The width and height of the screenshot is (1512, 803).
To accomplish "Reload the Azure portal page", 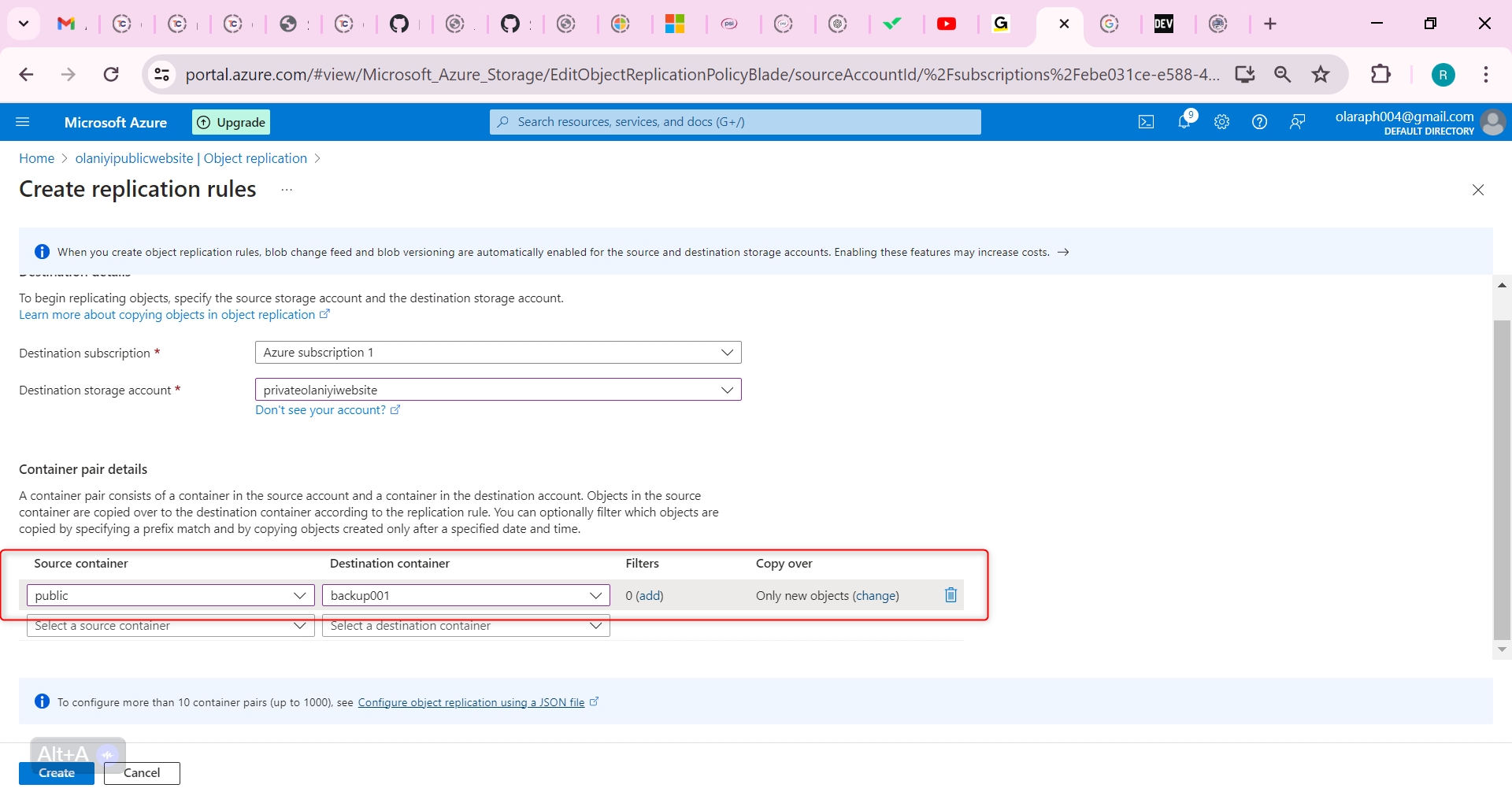I will point(111,74).
